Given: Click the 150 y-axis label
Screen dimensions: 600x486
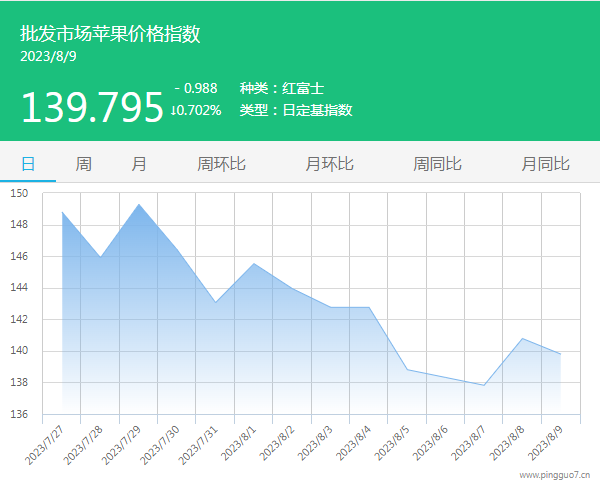Looking at the screenshot, I should (20, 193).
